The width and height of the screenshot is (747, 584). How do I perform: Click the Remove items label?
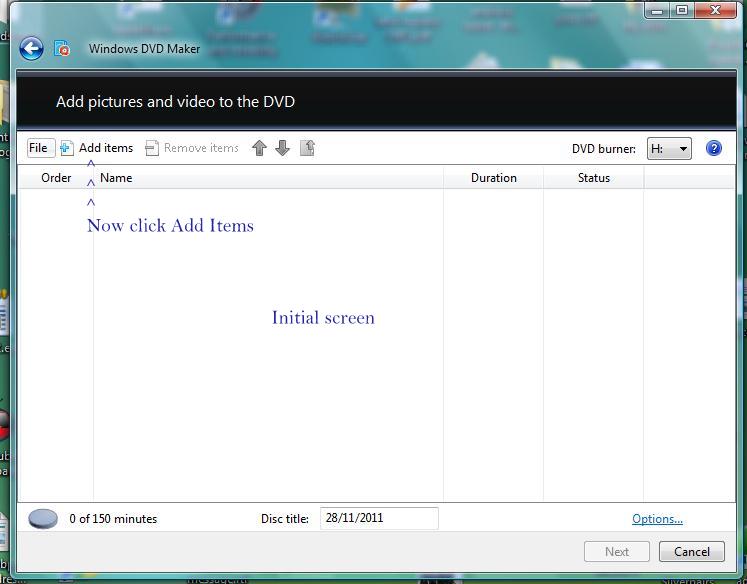click(x=201, y=148)
